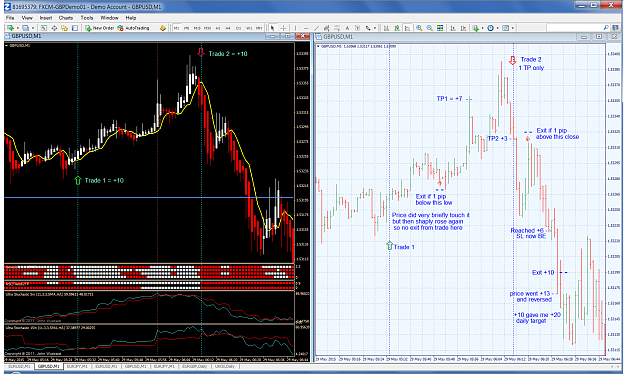Screen dimensions: 625x374
Task: Activate the H1 timeframe button
Action: [x=218, y=28]
